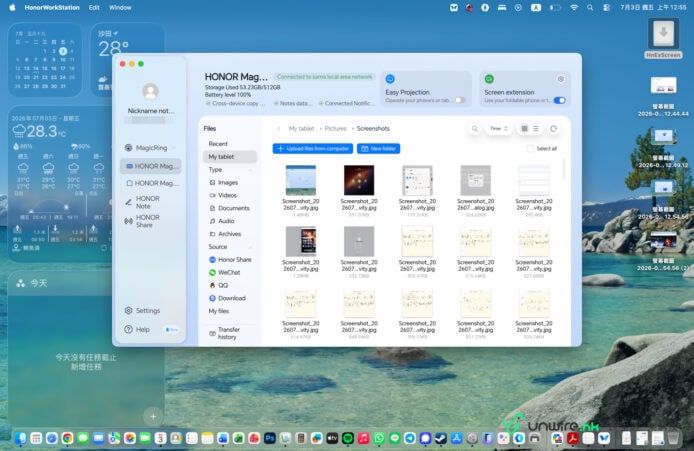Switch to grid view
The width and height of the screenshot is (694, 451).
[x=524, y=129]
